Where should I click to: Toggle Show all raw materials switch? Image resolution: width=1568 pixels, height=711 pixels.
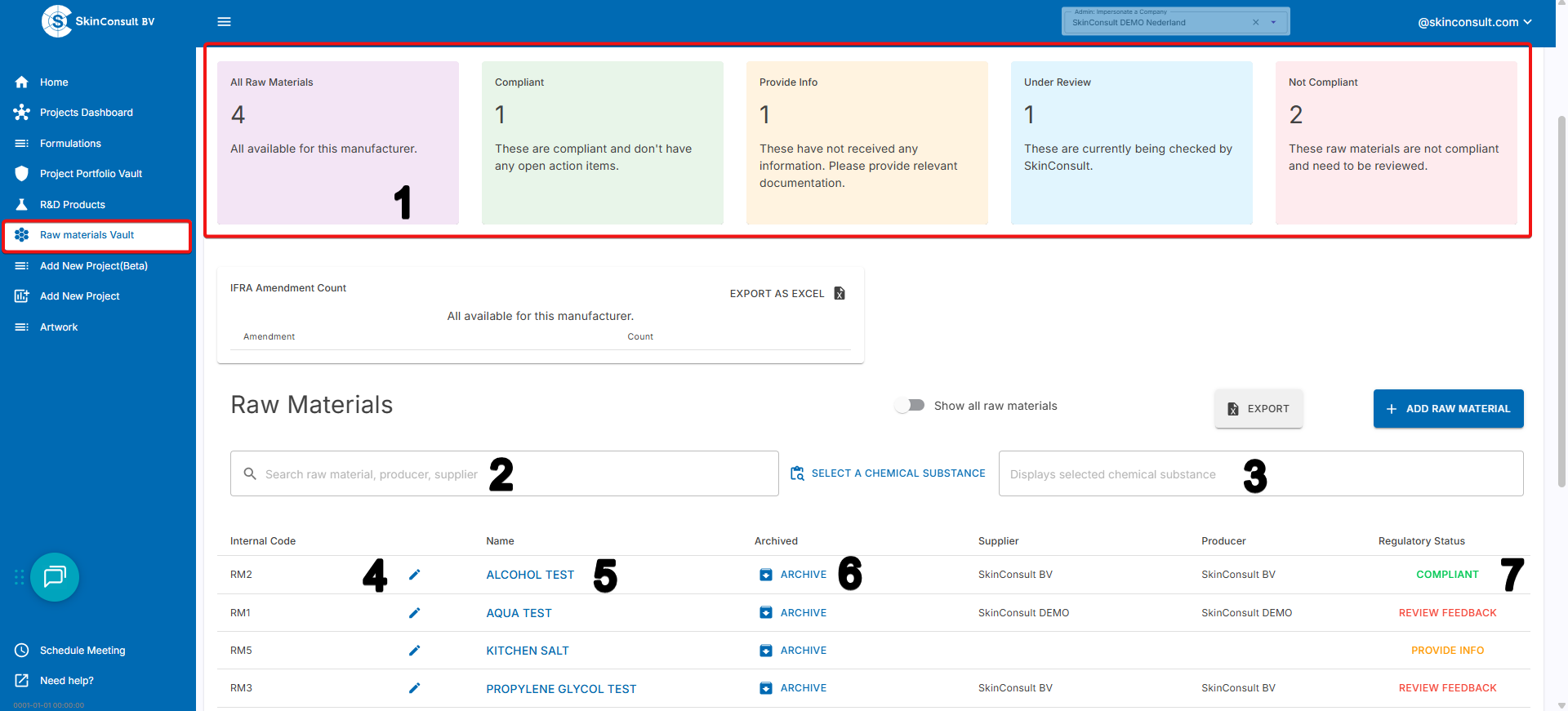909,406
